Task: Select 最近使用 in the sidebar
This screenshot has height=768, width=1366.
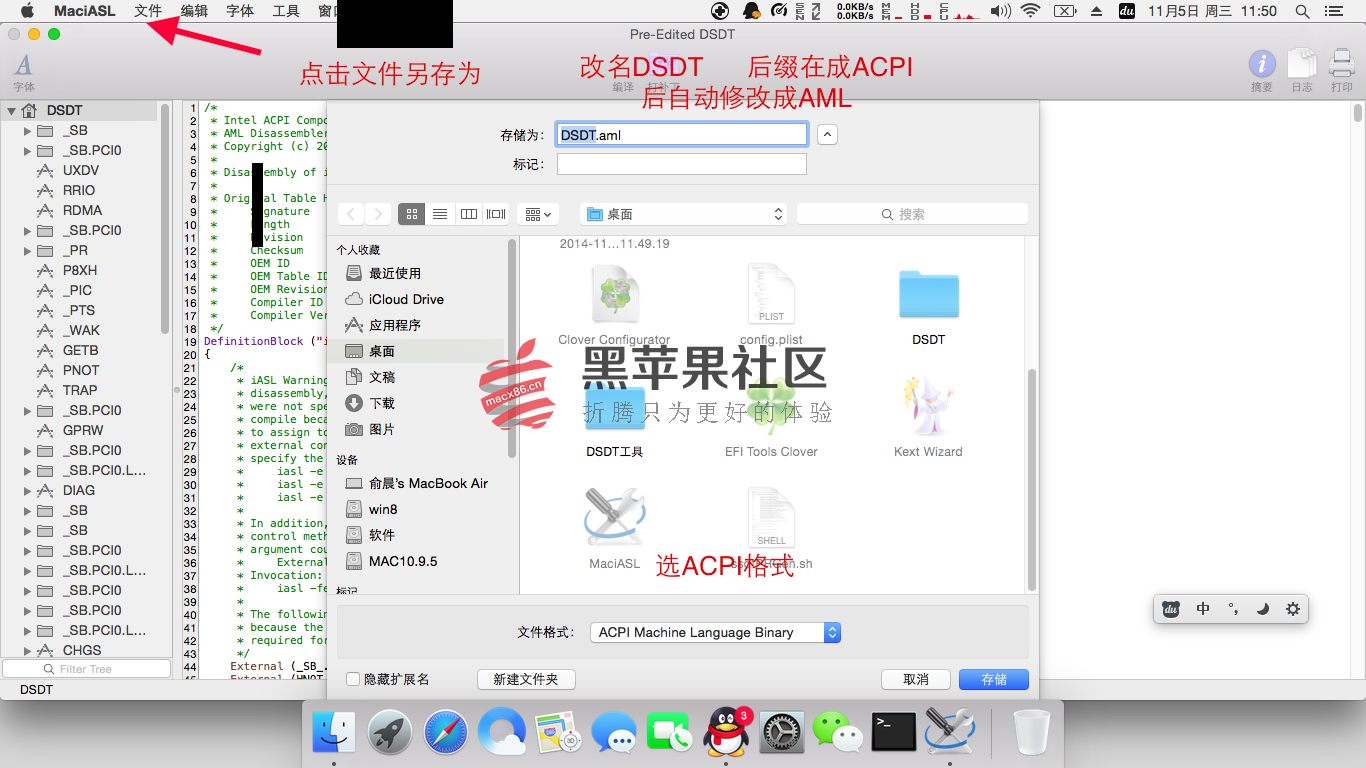Action: pyautogui.click(x=395, y=273)
